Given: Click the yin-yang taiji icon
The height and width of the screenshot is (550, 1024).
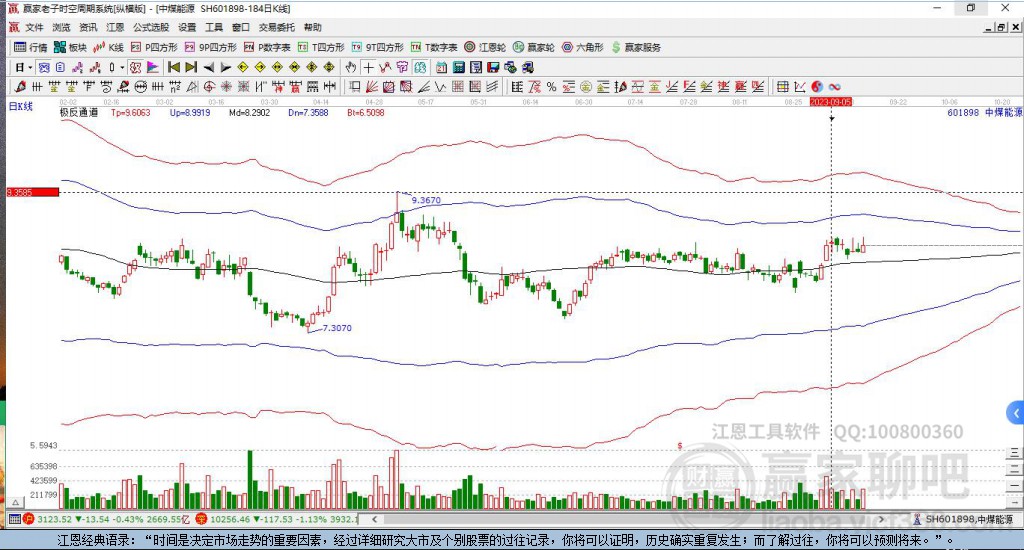Looking at the screenshot, I should (x=817, y=86).
